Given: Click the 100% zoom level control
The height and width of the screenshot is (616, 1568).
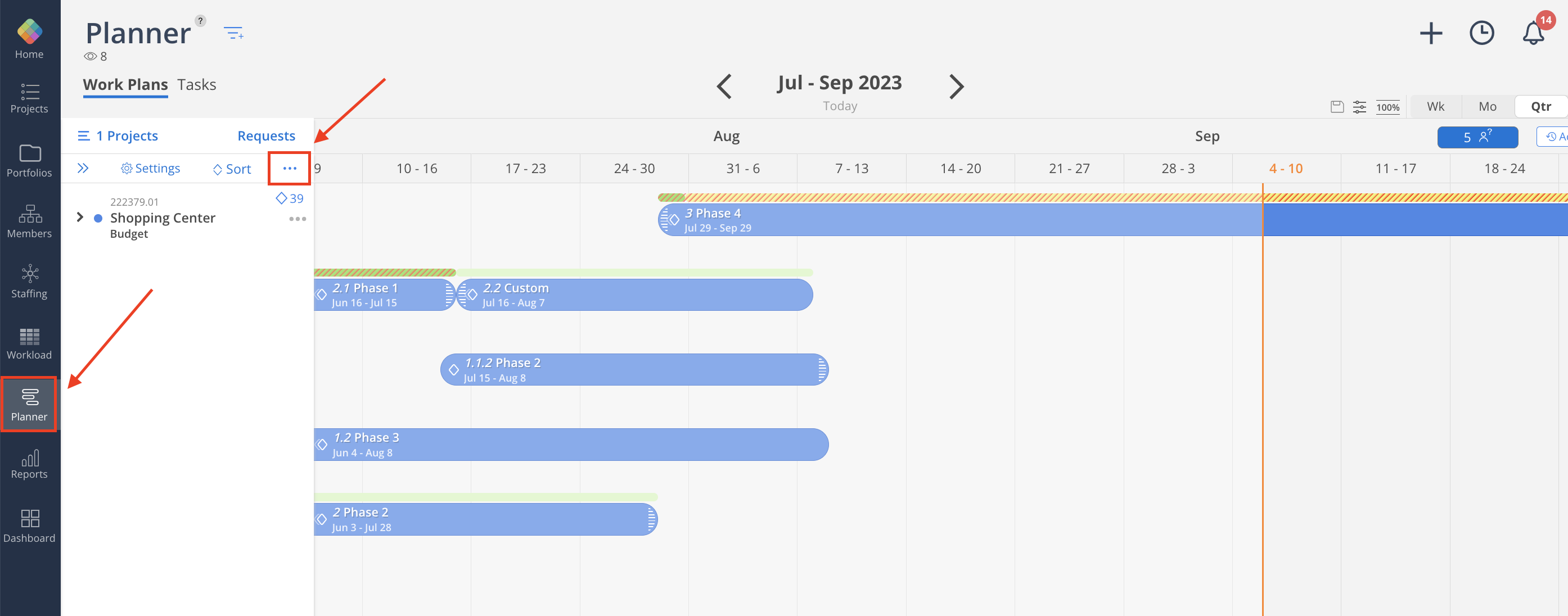Looking at the screenshot, I should [x=1387, y=108].
